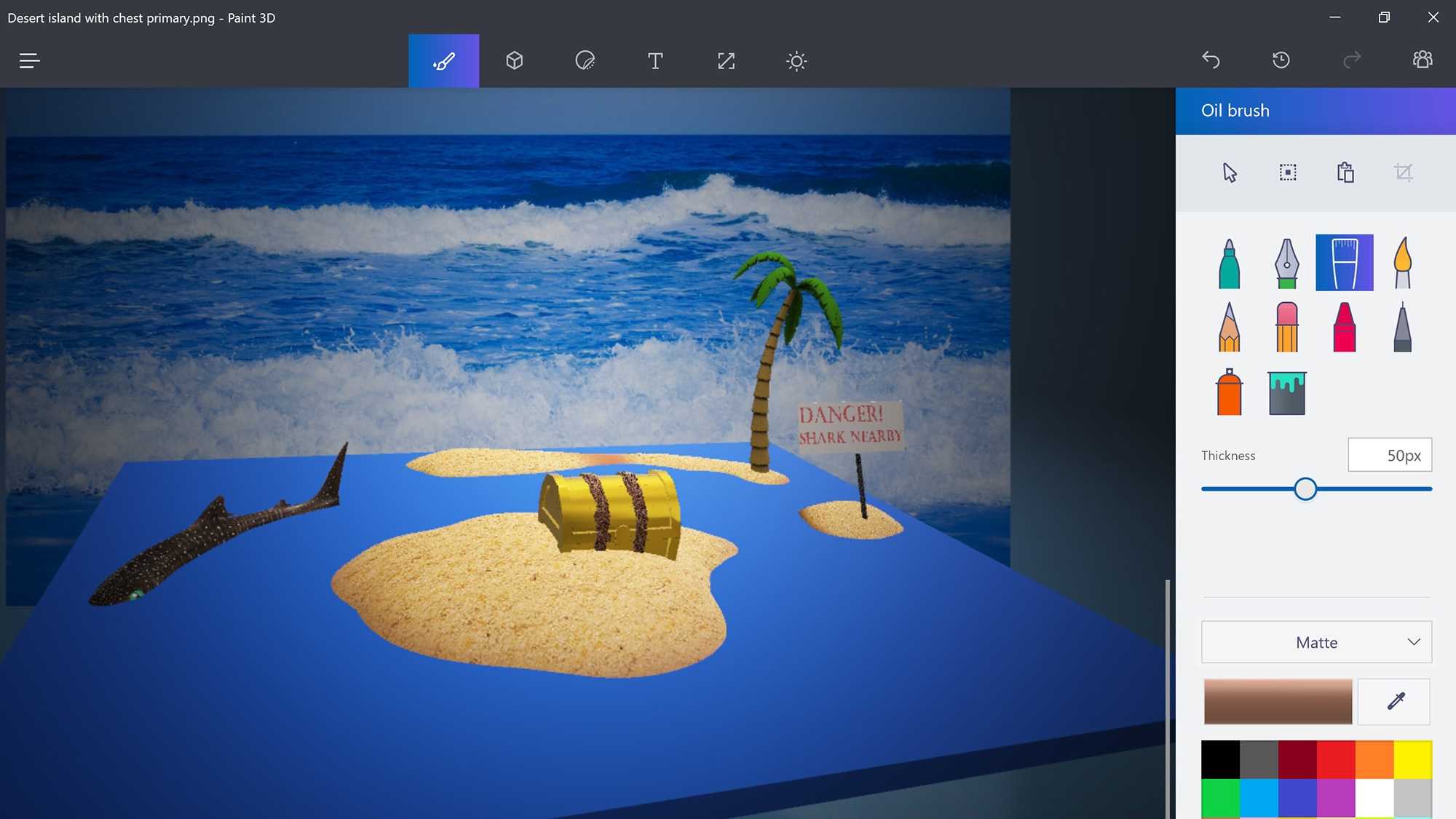The height and width of the screenshot is (819, 1456).
Task: Open the Text tool panel
Action: pos(655,61)
